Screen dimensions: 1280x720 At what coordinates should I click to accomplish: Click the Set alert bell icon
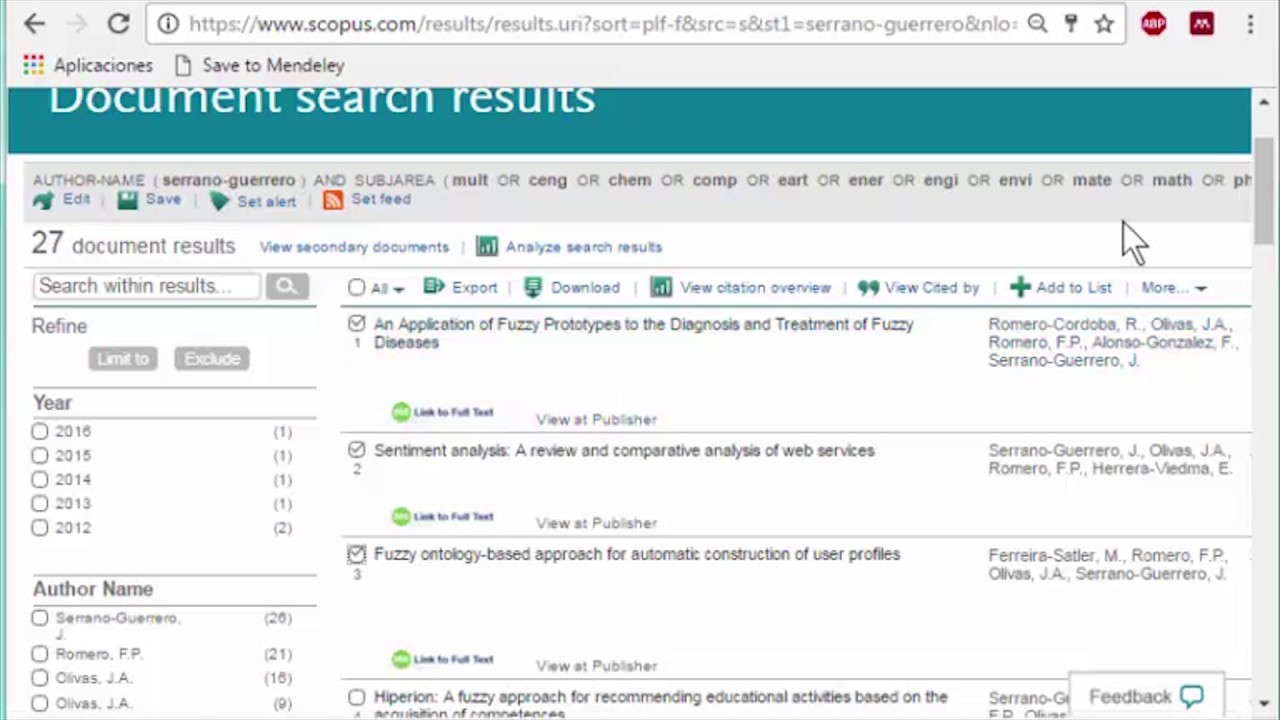219,201
